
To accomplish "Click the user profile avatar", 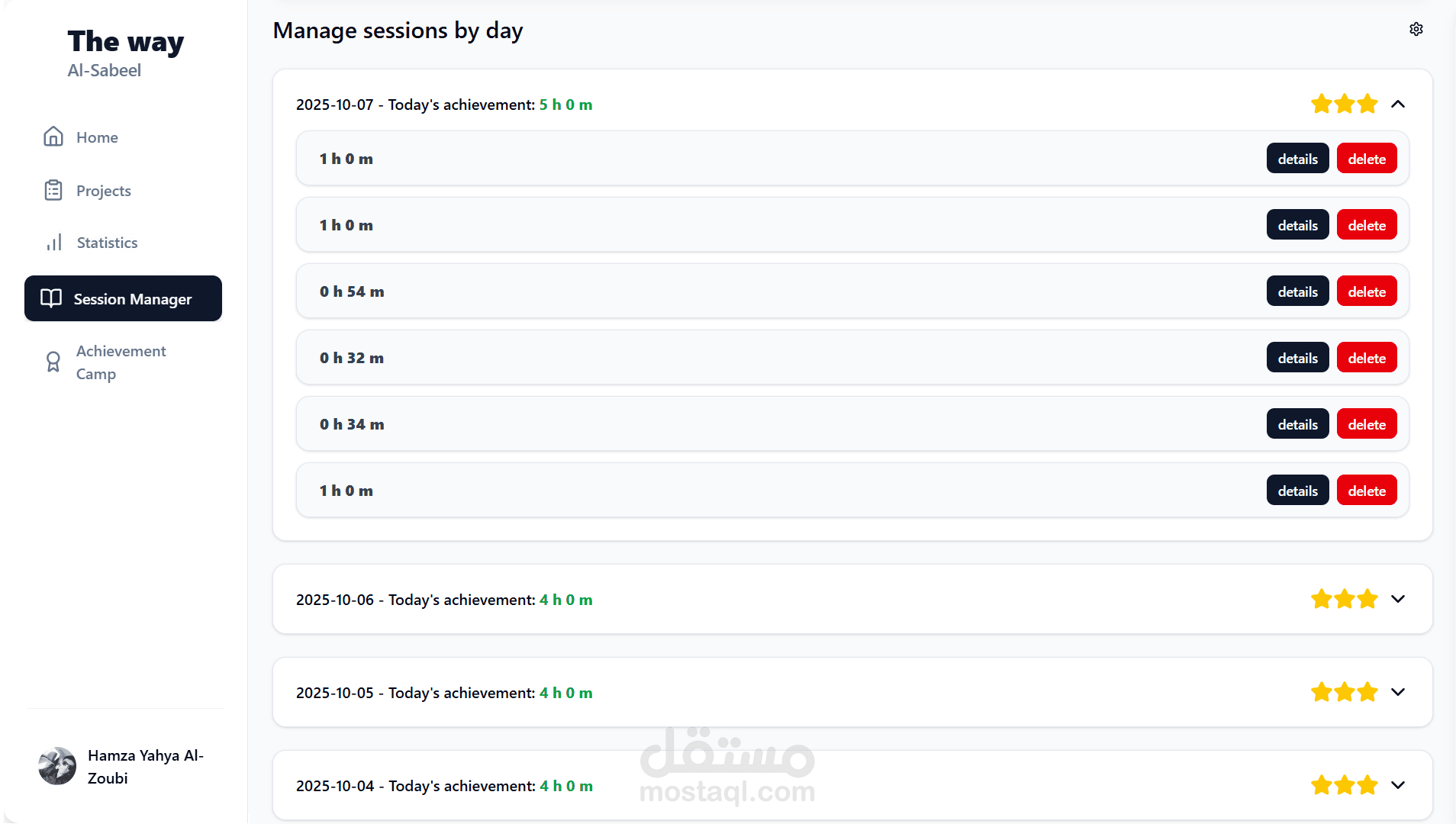I will tap(57, 766).
